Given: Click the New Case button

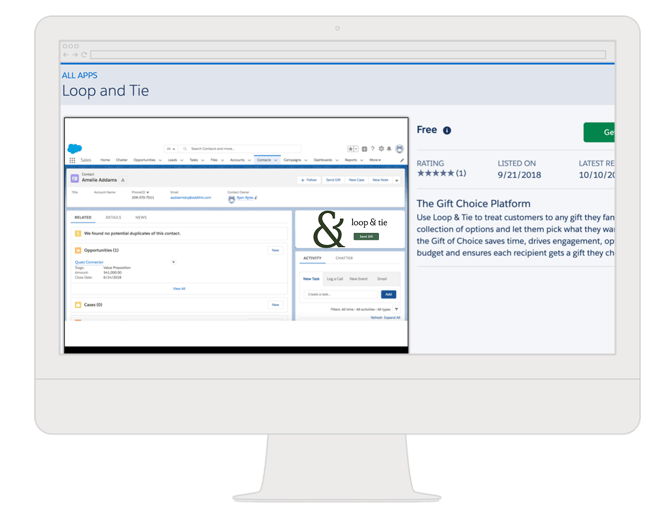Looking at the screenshot, I should click(356, 180).
